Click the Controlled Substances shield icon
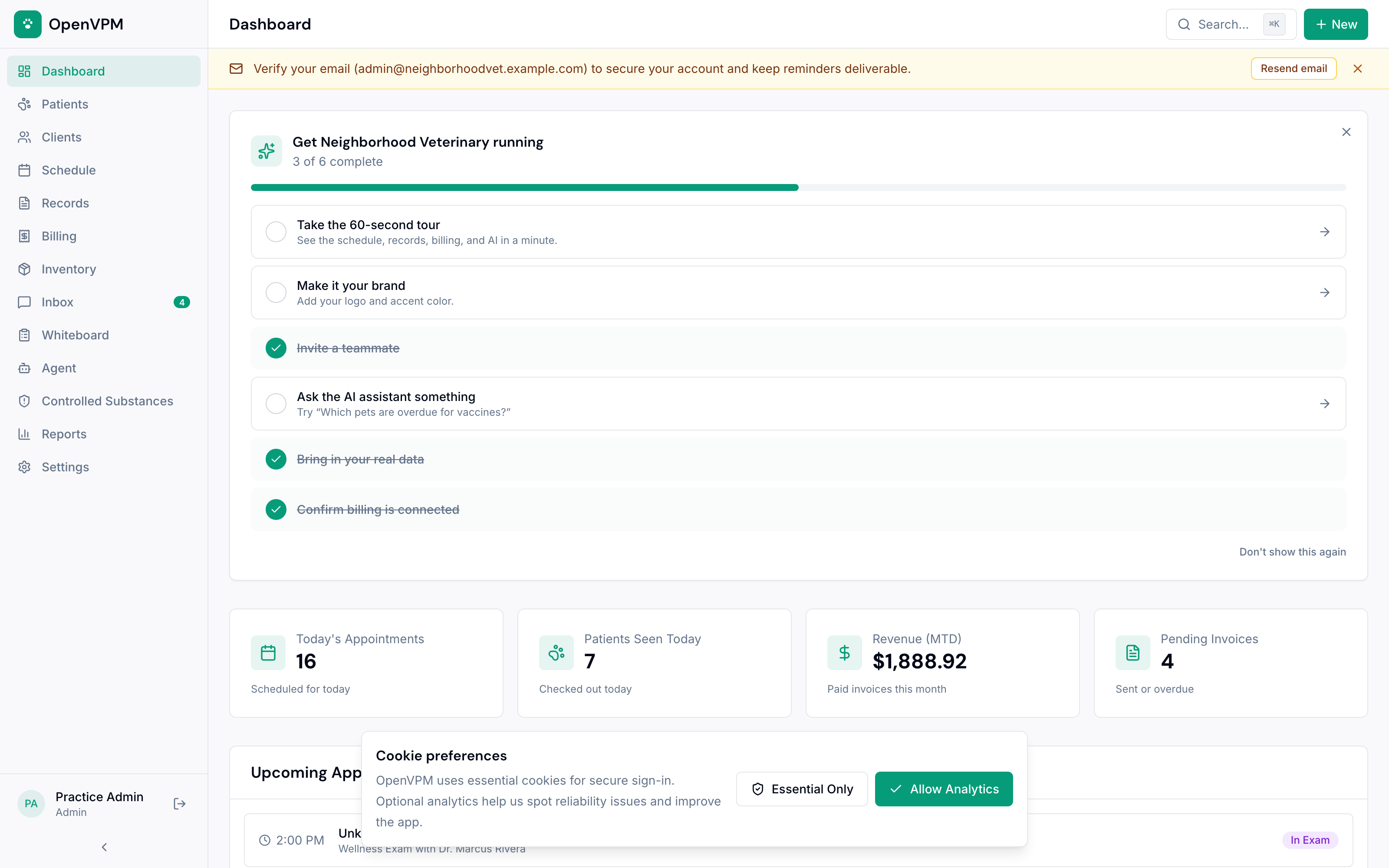This screenshot has width=1389, height=868. point(24,401)
